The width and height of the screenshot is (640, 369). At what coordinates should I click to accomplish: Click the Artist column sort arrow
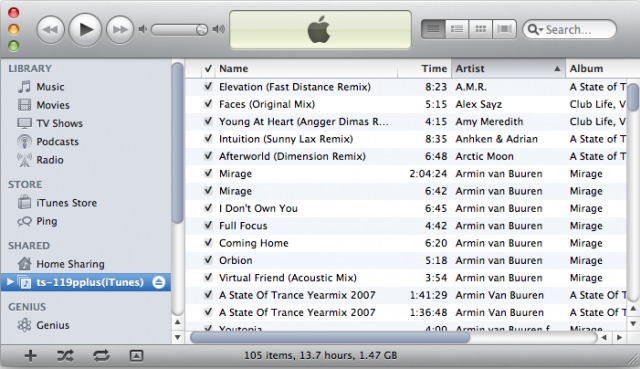[557, 69]
